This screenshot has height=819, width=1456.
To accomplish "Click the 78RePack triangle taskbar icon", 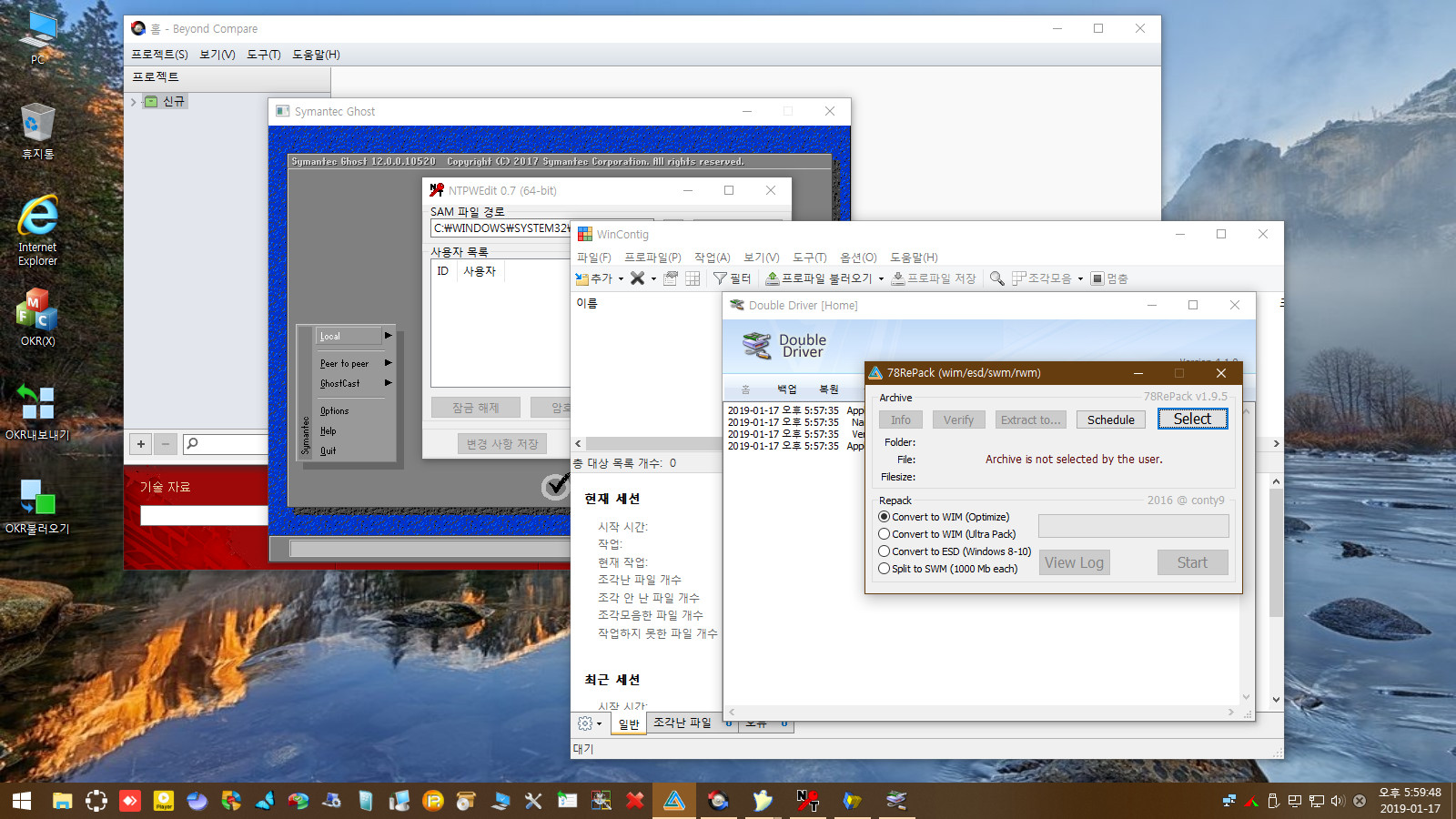I will pos(674,801).
